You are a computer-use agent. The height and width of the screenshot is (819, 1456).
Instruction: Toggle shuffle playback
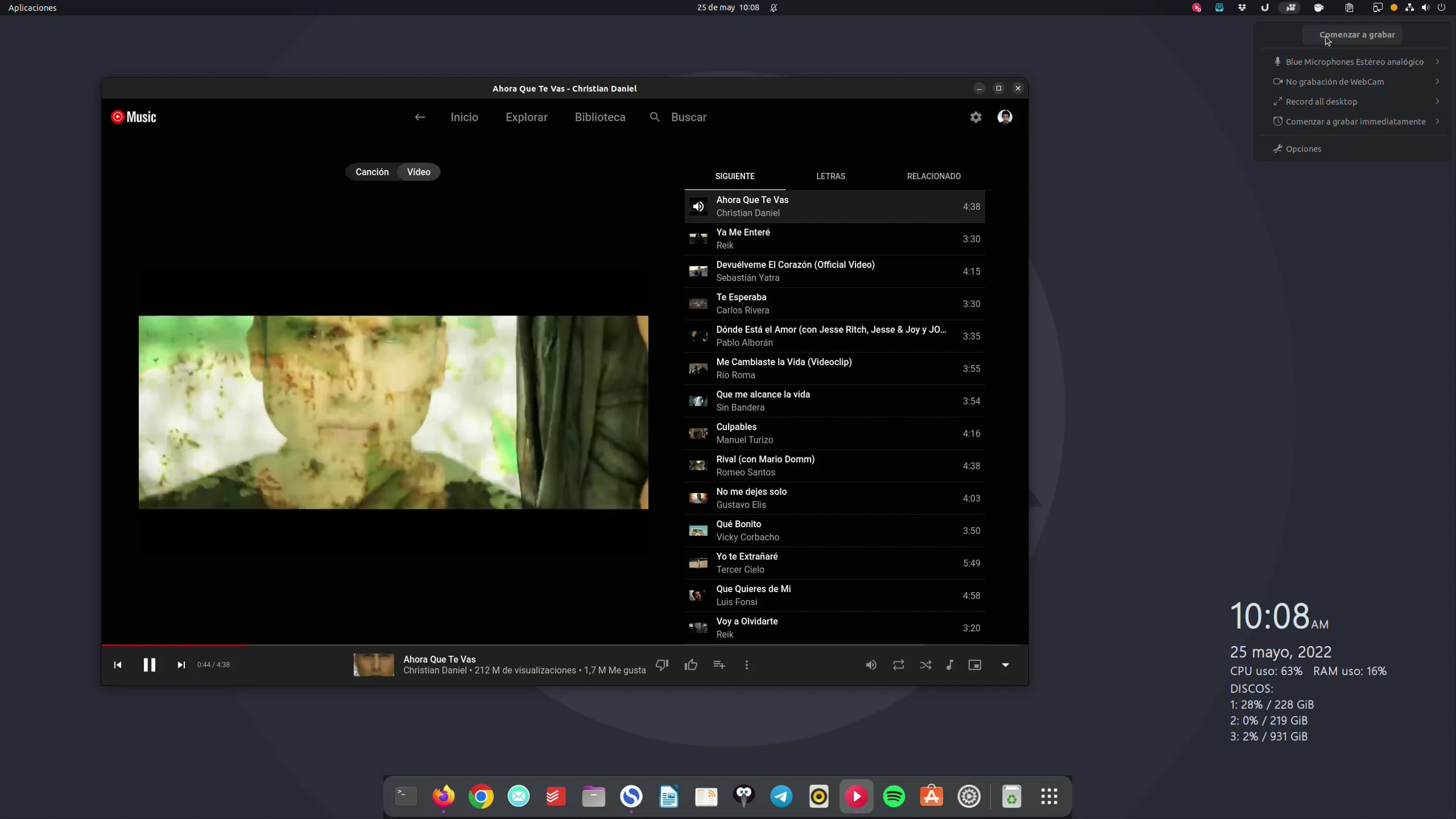(x=926, y=665)
